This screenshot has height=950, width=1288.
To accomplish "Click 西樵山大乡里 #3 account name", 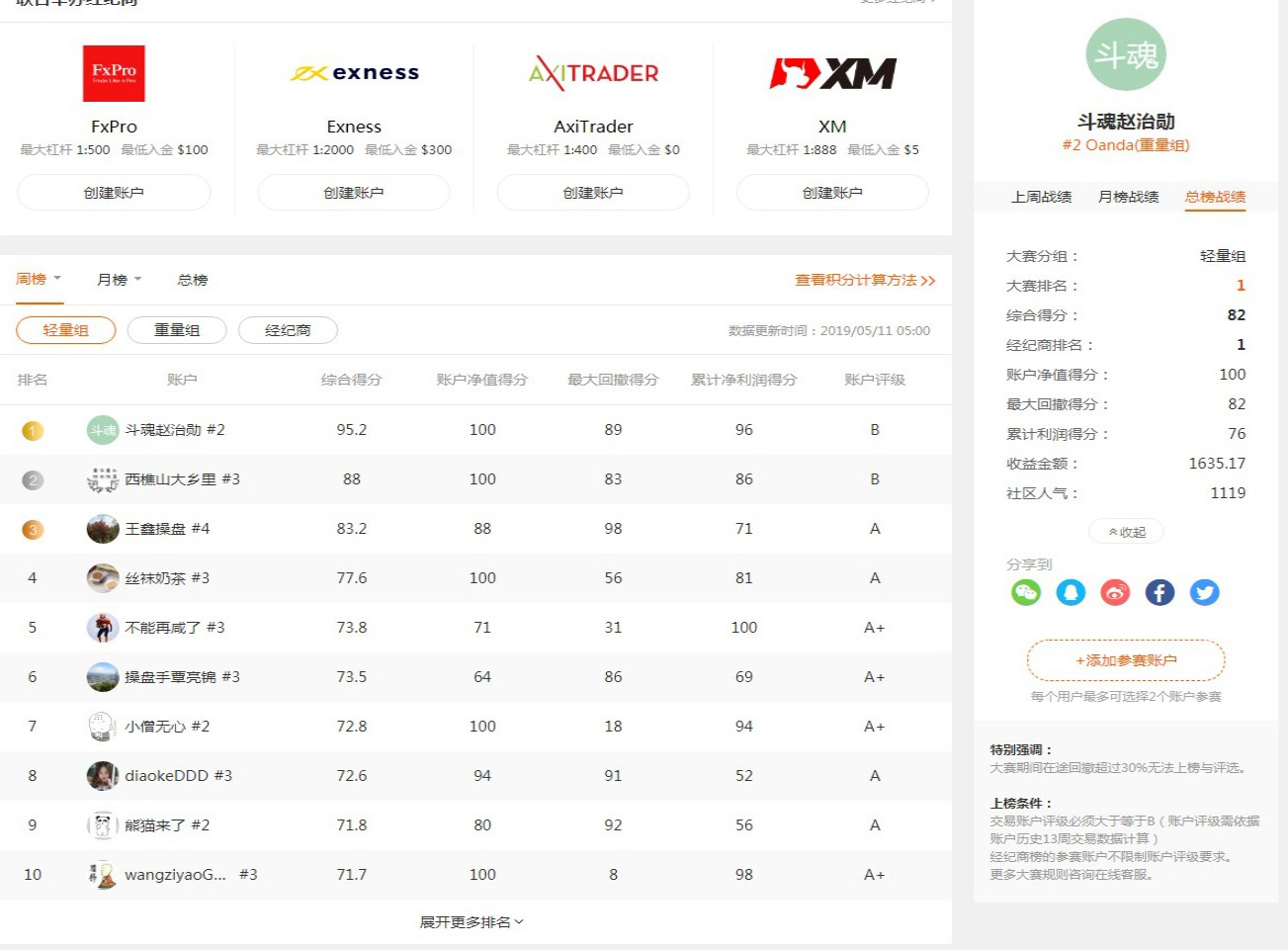I will (183, 479).
